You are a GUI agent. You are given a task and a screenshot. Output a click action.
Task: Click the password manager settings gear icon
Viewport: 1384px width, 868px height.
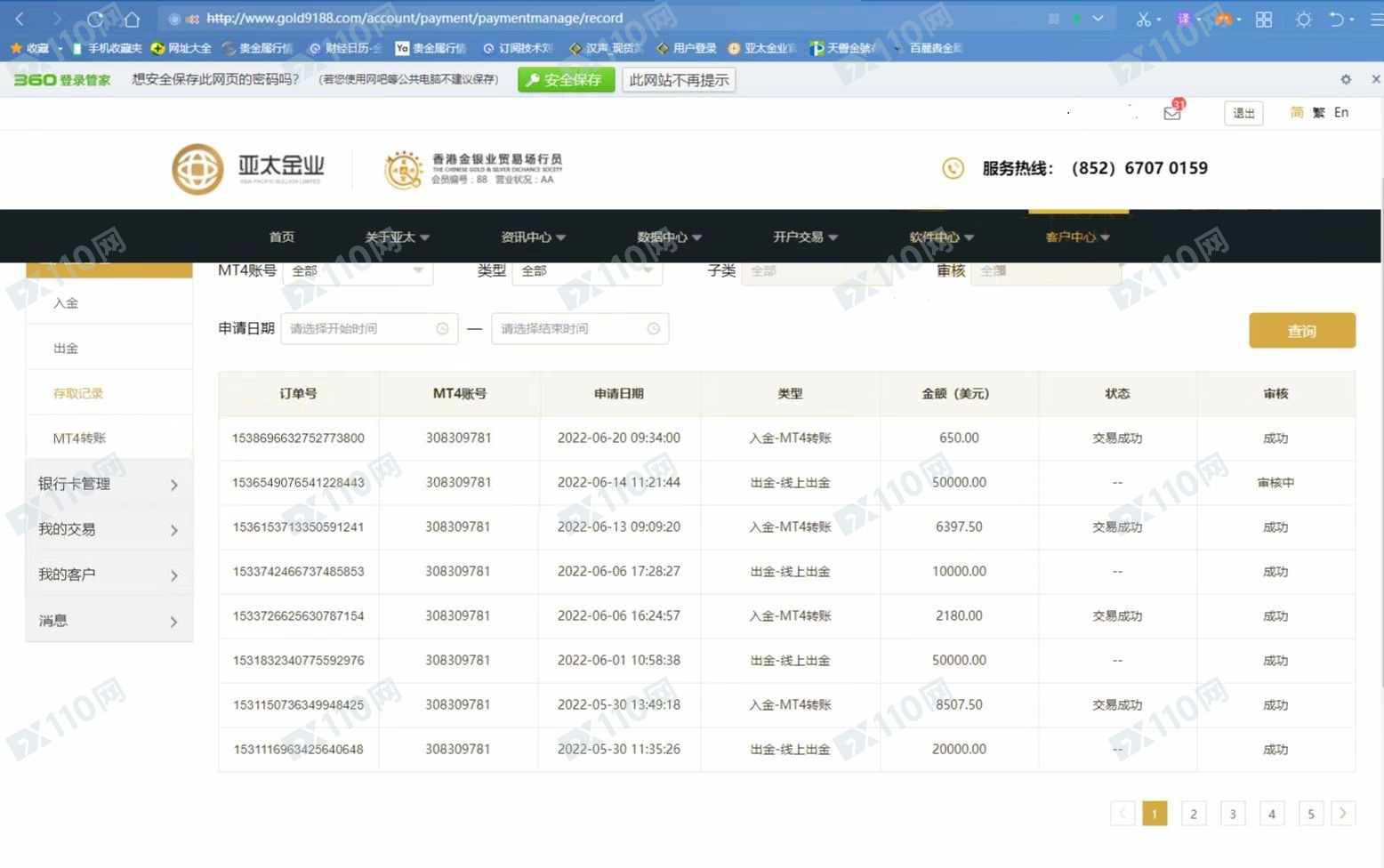pyautogui.click(x=1345, y=80)
